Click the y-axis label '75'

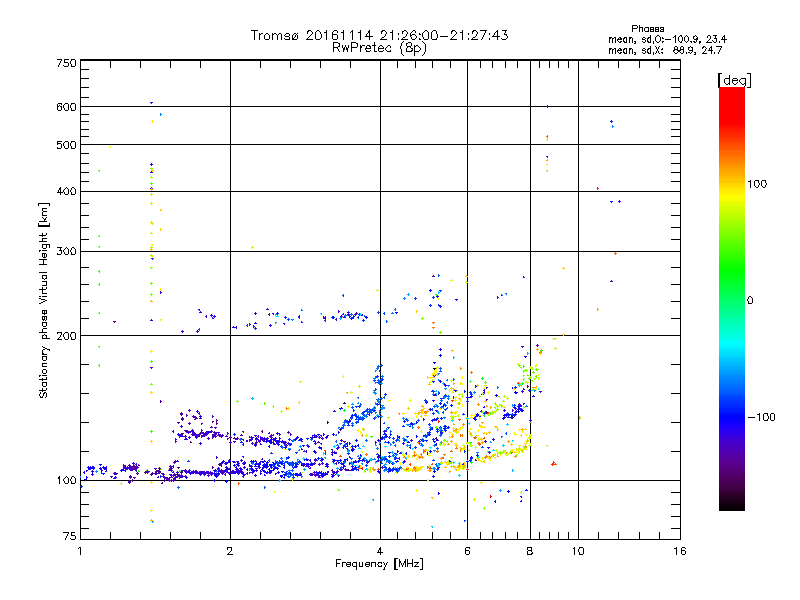(70, 536)
